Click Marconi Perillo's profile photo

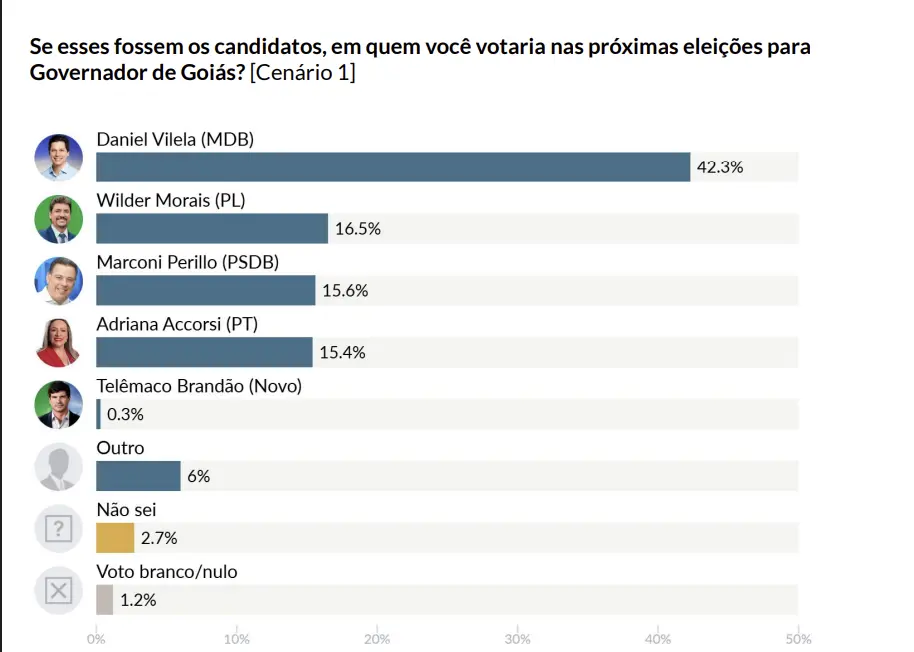point(59,281)
